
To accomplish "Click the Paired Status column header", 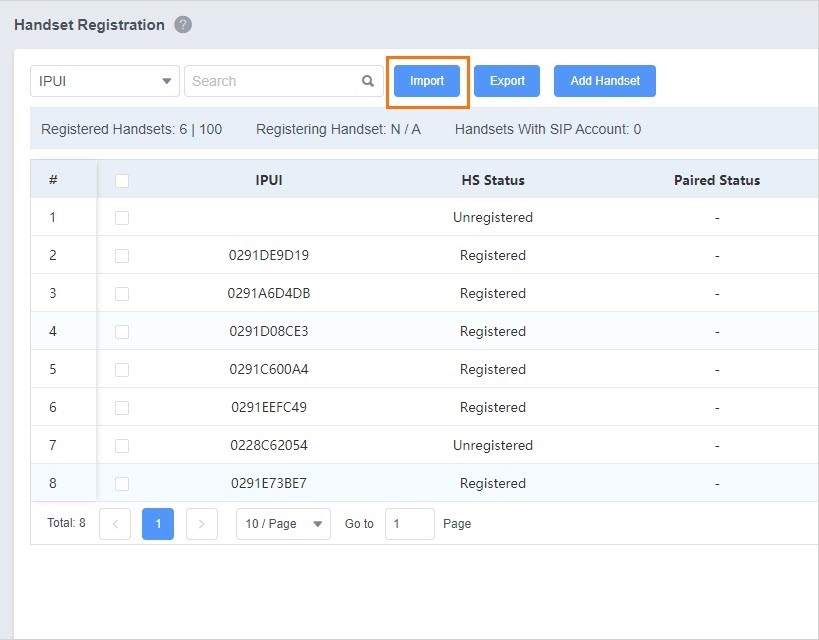I will tap(717, 180).
